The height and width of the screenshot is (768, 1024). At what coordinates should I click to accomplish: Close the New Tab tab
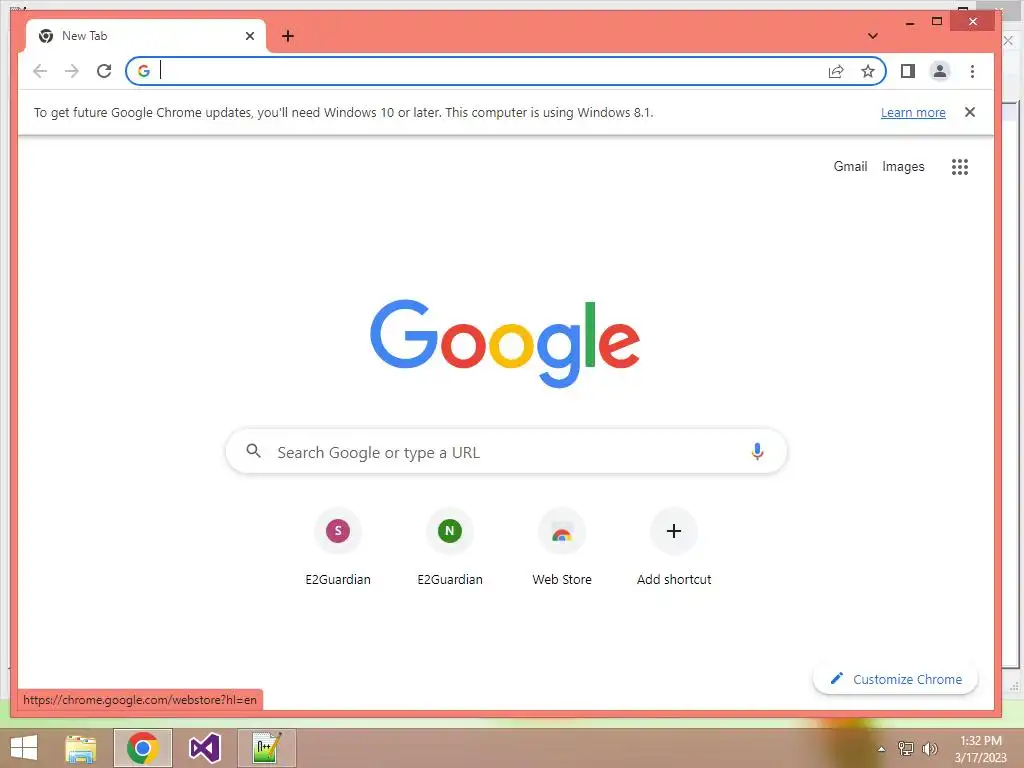coord(249,36)
